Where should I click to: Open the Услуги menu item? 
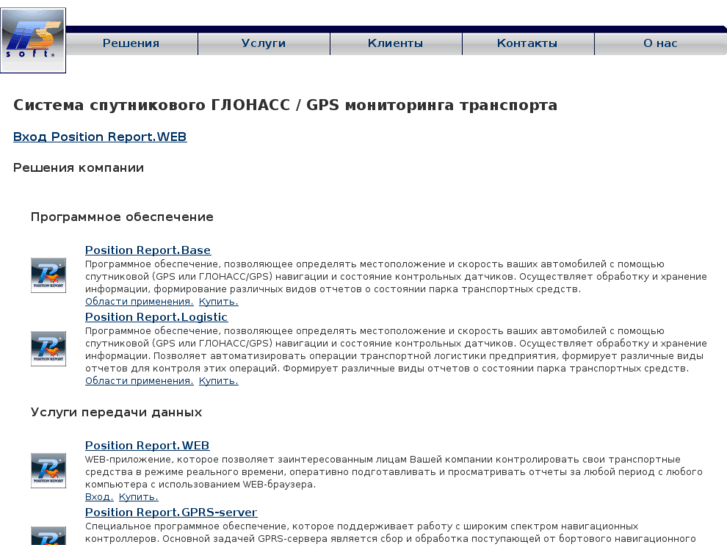coord(263,44)
